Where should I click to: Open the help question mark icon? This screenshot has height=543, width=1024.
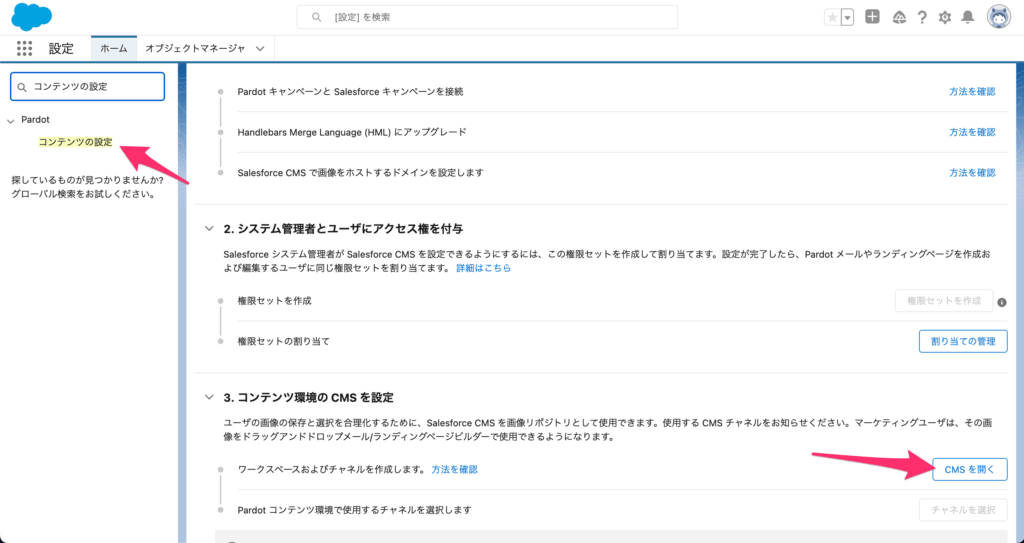coord(921,18)
